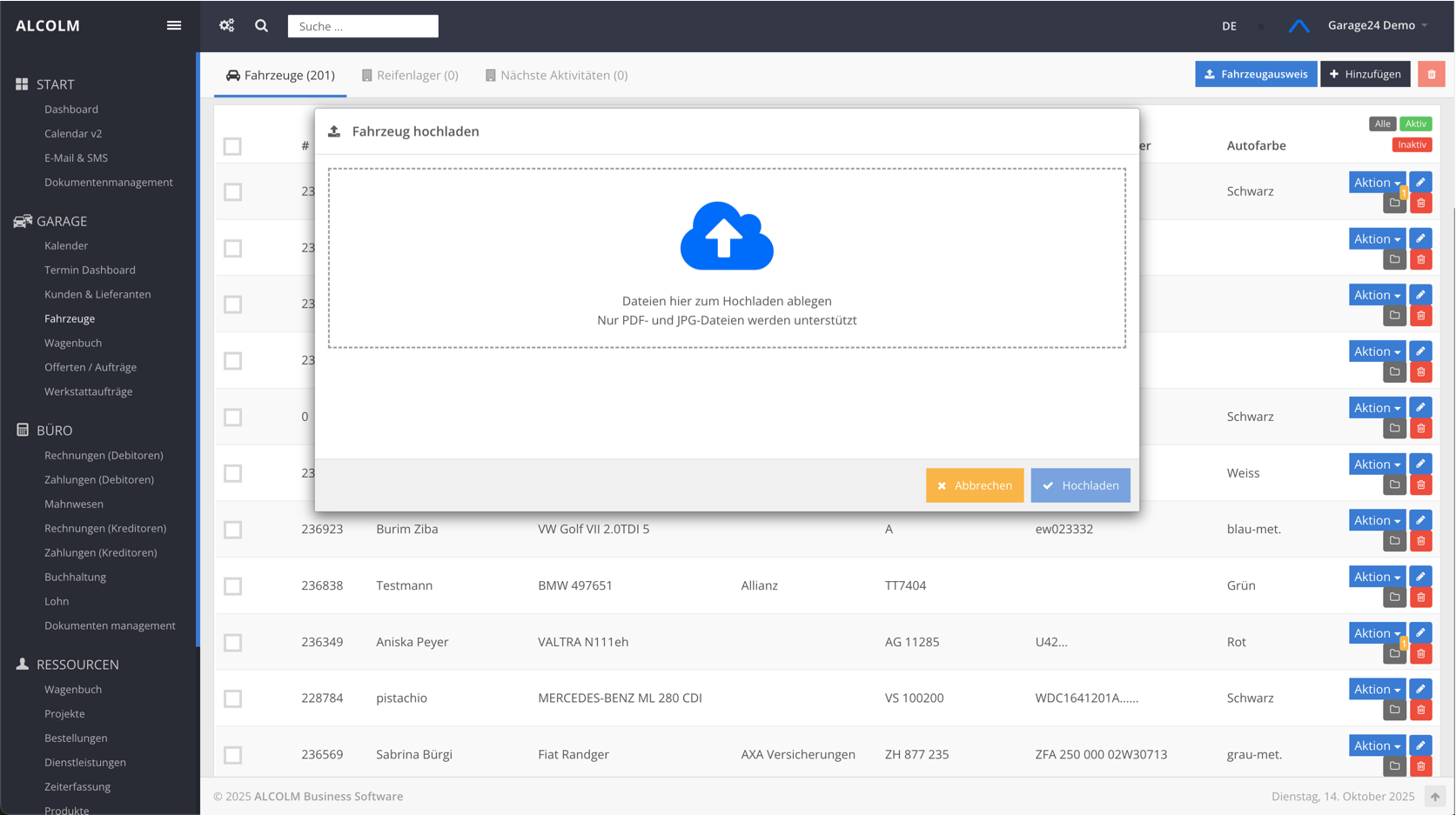Open the settings gears icon in top bar

[x=227, y=26]
